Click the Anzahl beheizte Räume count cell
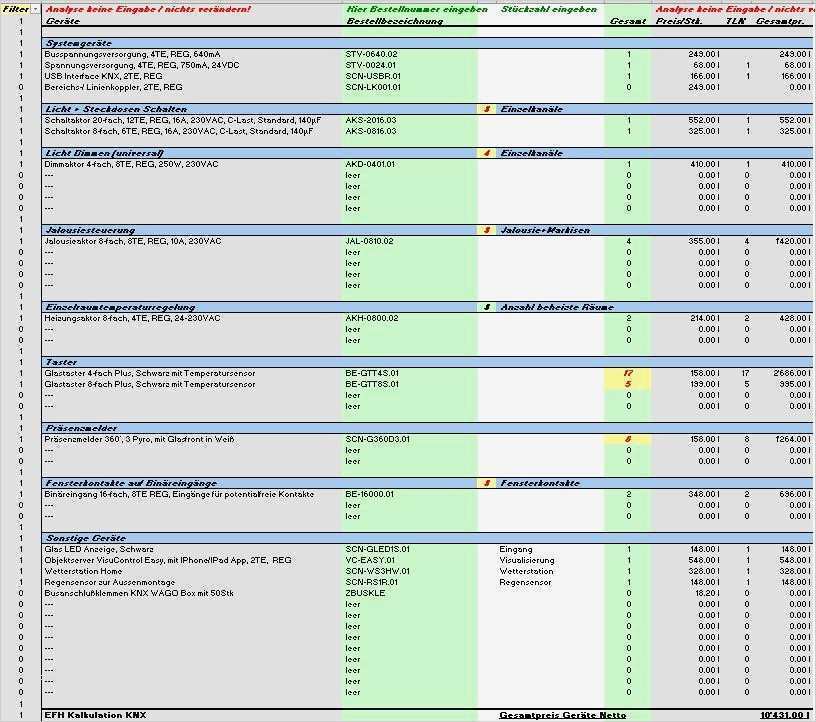 (488, 307)
